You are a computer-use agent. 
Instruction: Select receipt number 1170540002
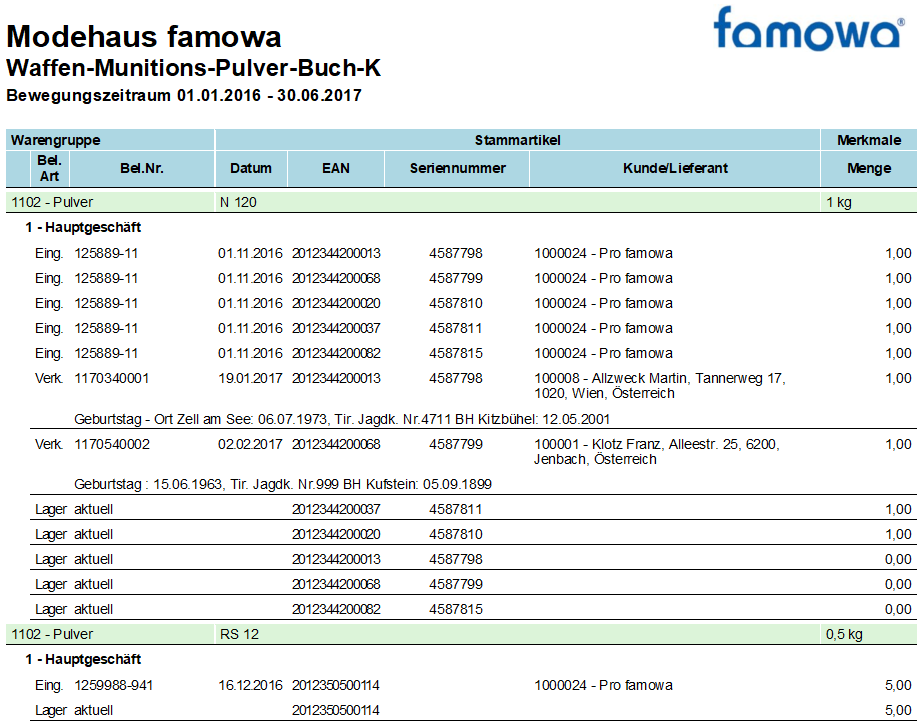click(112, 445)
